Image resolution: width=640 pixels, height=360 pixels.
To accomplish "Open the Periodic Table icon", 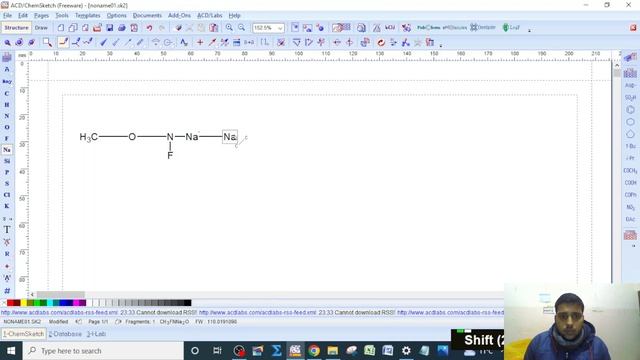I will (7, 58).
